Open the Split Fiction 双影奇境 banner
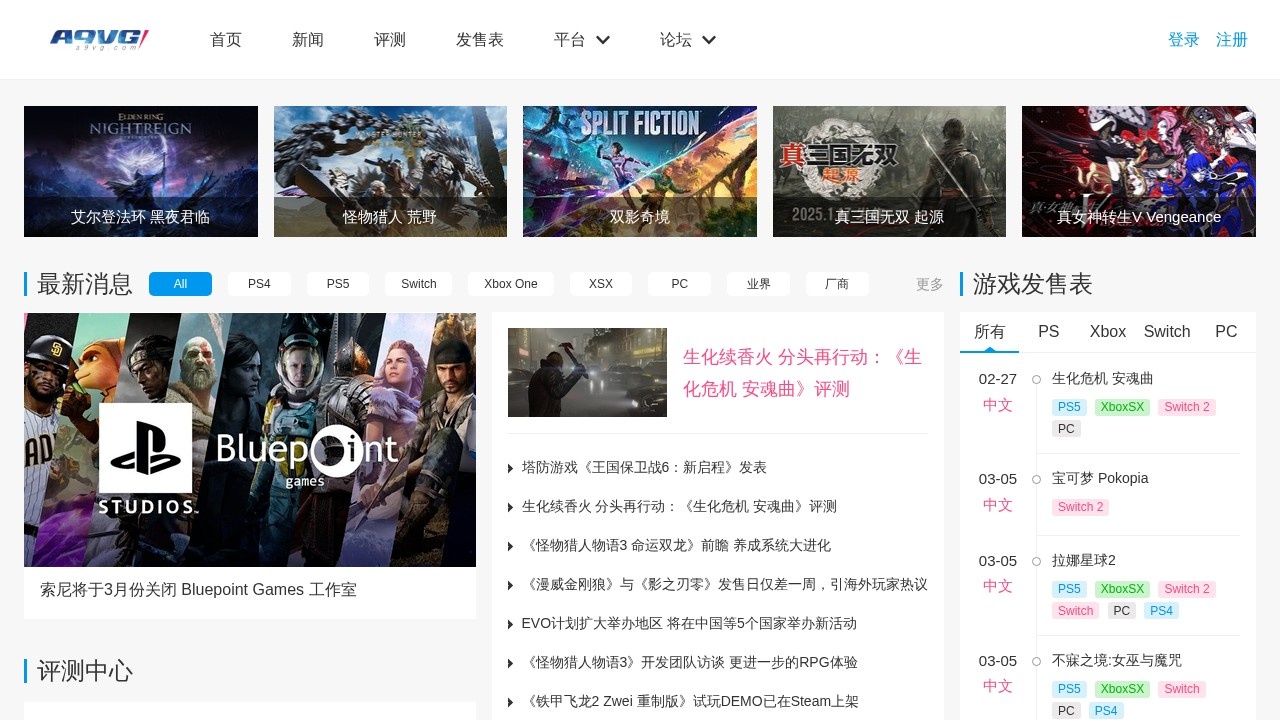Viewport: 1280px width, 720px height. click(x=639, y=171)
